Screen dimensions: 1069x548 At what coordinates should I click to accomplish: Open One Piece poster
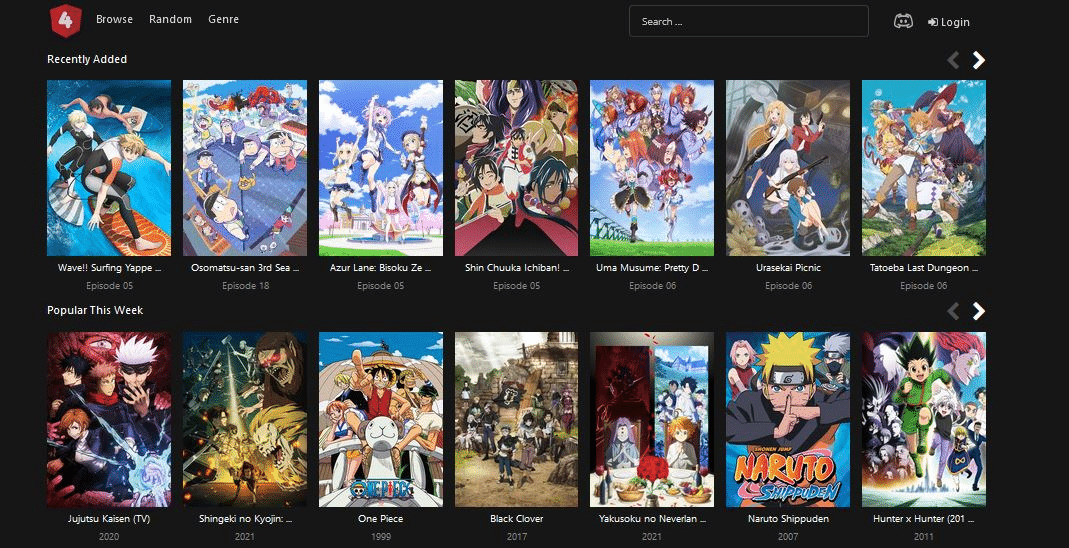381,419
